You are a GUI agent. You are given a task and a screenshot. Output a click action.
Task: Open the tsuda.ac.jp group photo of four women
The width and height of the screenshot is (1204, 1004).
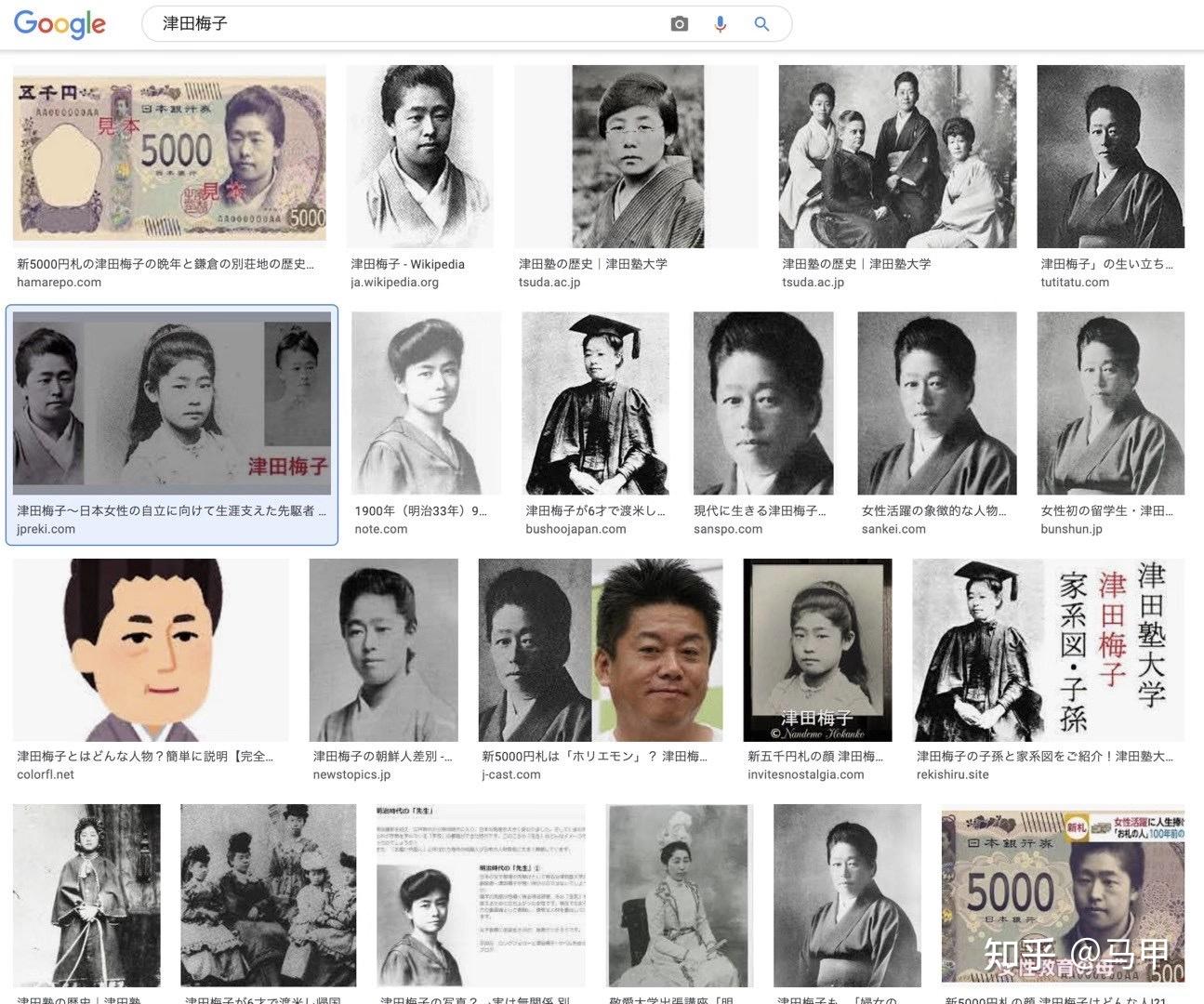897,156
